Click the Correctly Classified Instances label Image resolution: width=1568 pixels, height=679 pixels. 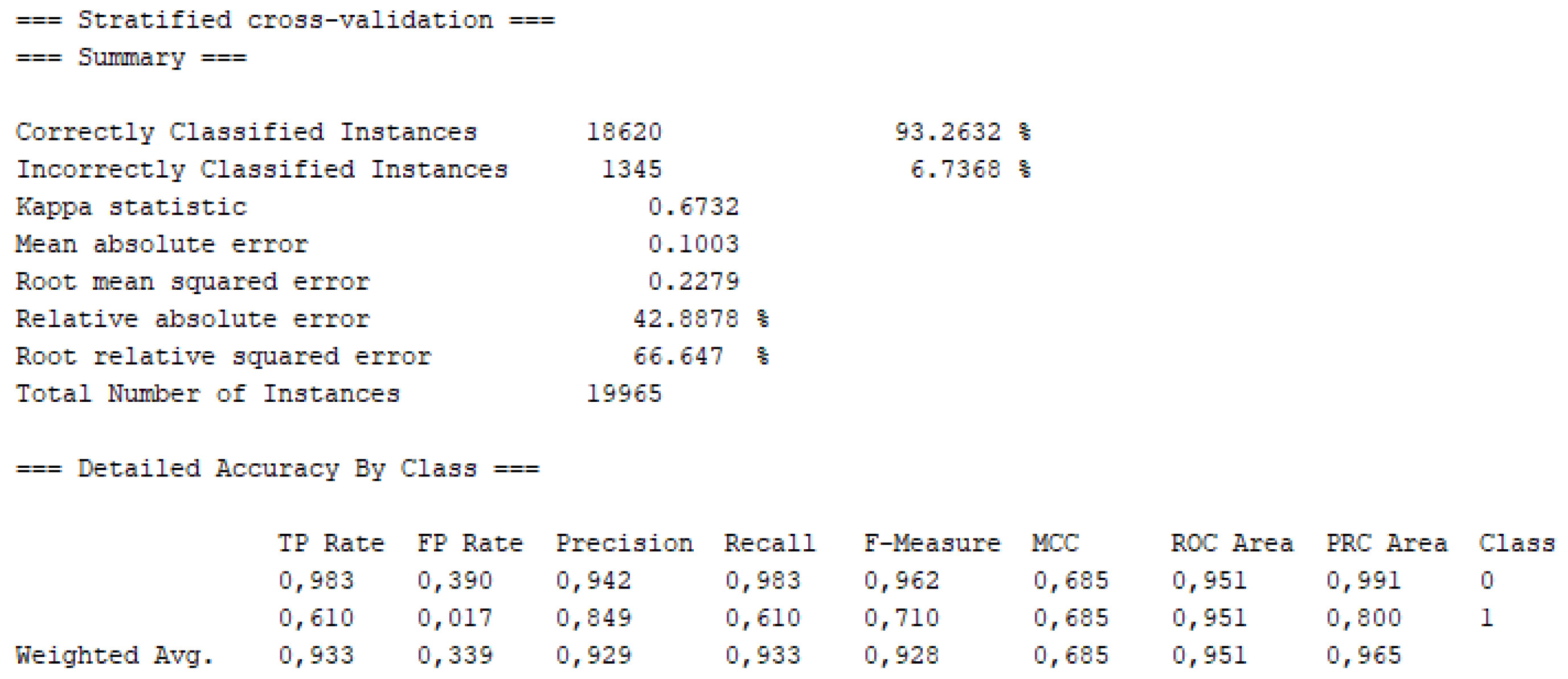246,132
